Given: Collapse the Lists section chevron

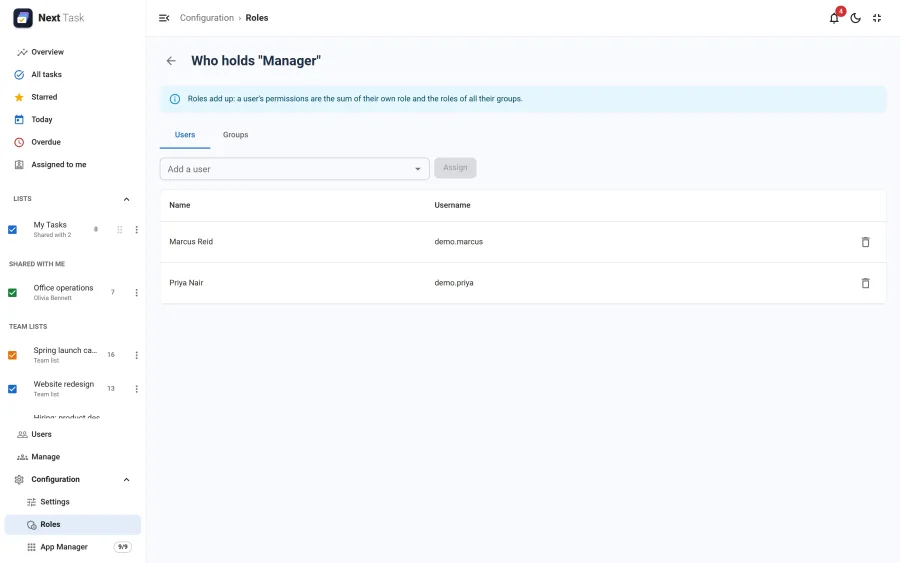Looking at the screenshot, I should pos(126,199).
